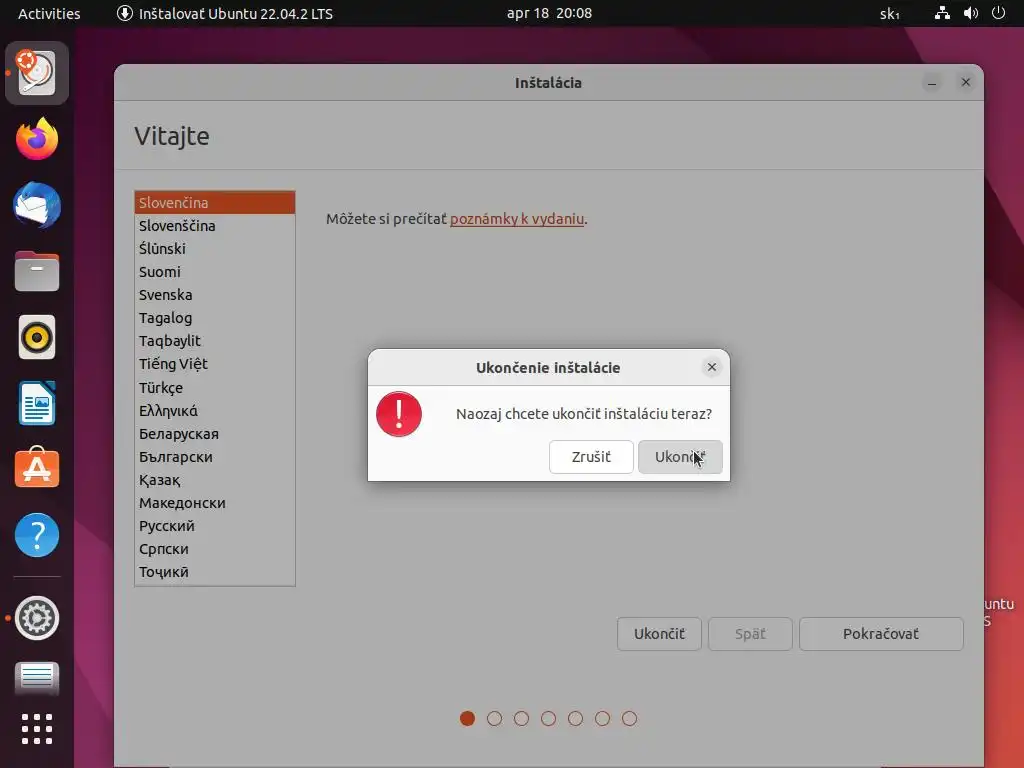1024x768 pixels.
Task: Click Ukončiť button in installer window
Action: click(x=659, y=633)
